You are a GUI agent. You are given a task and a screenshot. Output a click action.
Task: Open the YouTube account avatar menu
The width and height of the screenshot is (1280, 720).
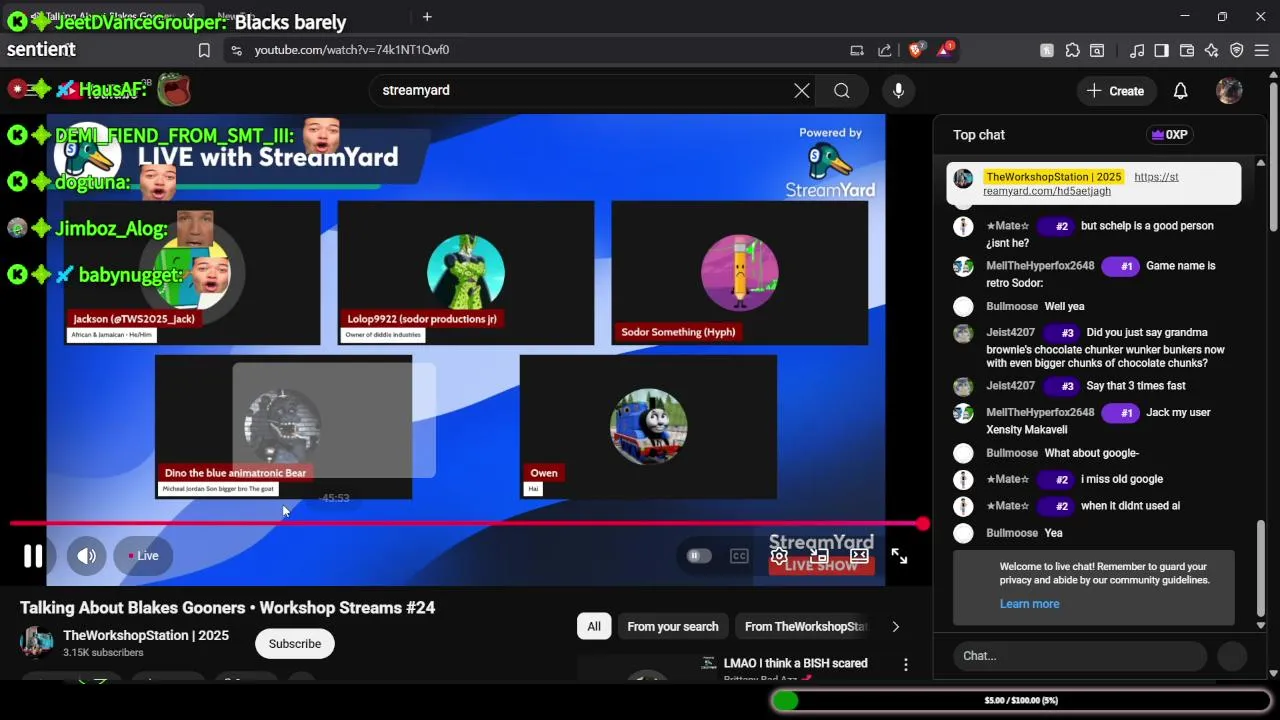tap(1229, 91)
